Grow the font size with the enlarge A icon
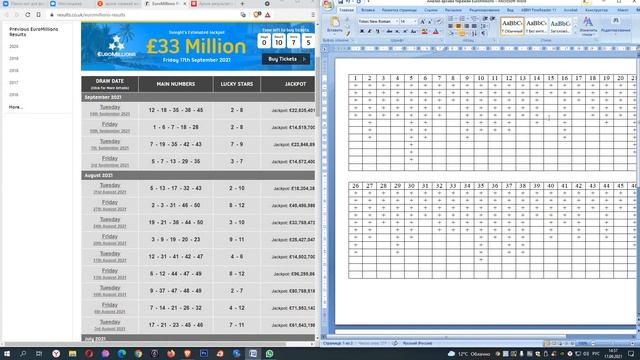The height and width of the screenshot is (360, 640). pos(422,21)
